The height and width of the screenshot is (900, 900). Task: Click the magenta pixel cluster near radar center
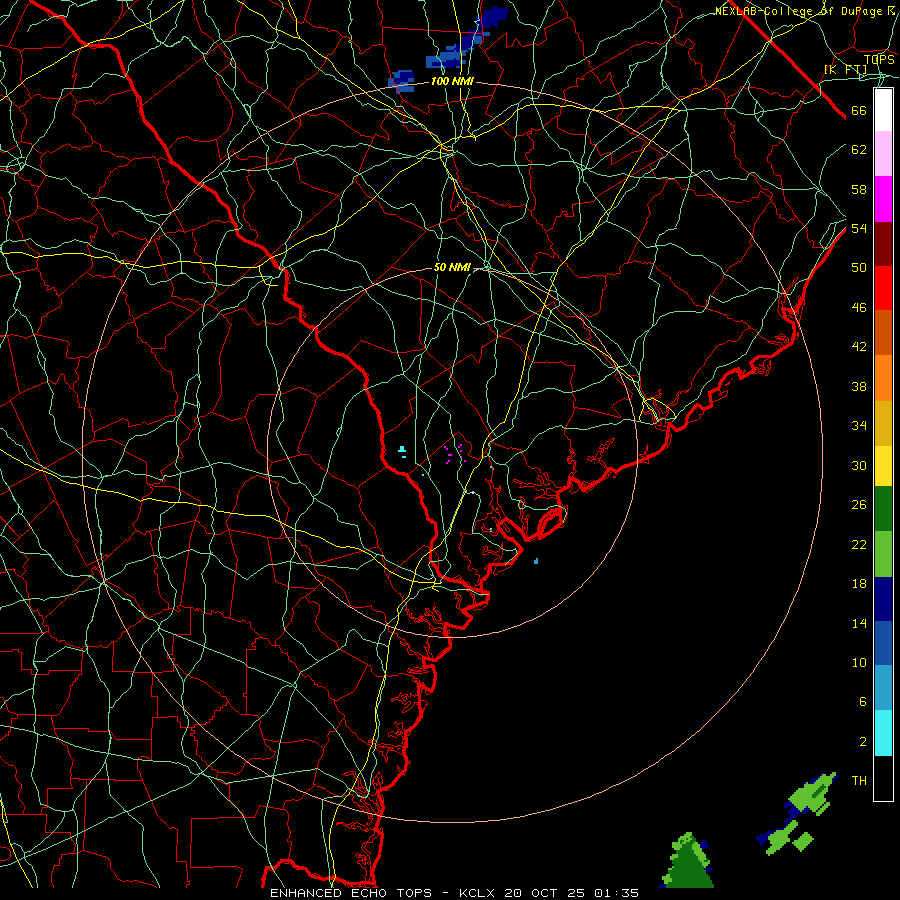tap(455, 453)
